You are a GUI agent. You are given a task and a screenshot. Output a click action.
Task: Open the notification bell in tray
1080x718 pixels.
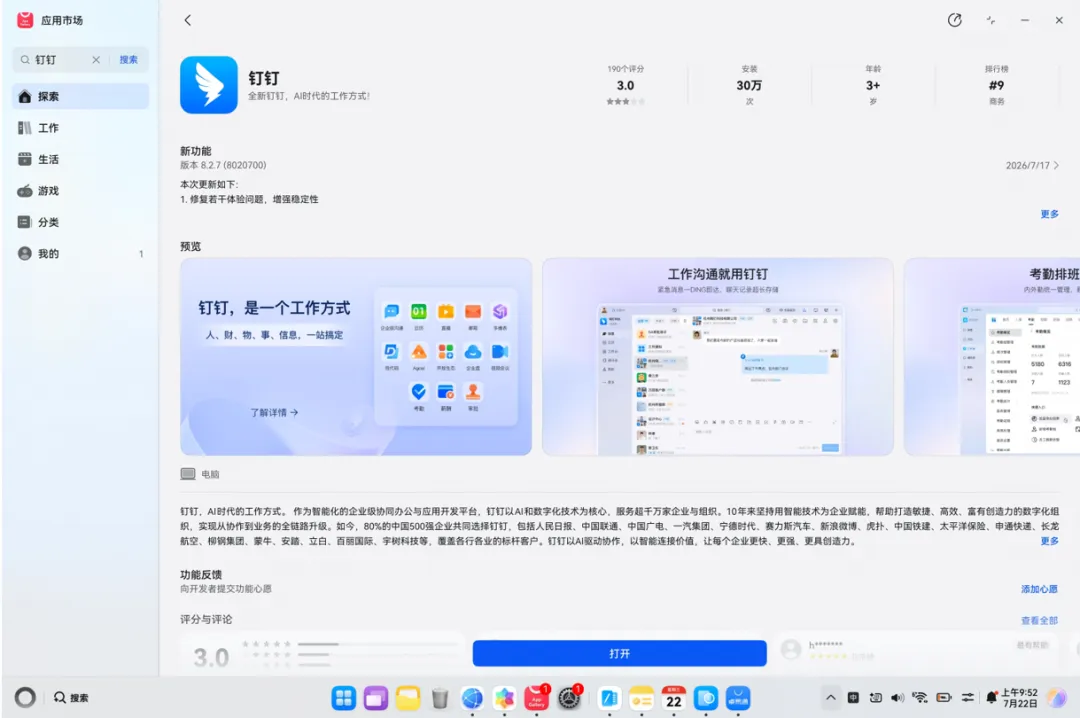[x=991, y=698]
